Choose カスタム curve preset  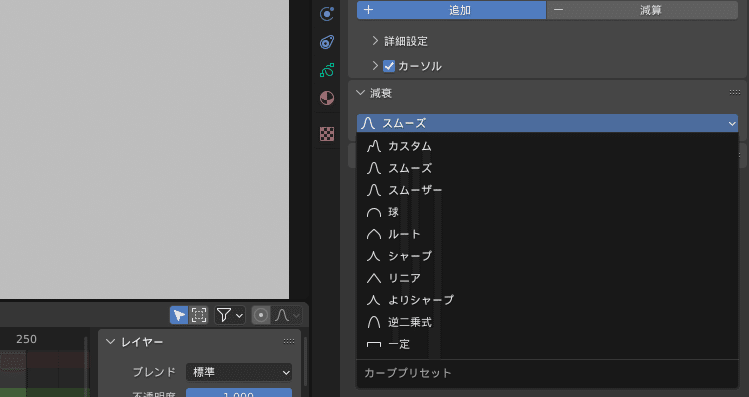[547, 146]
